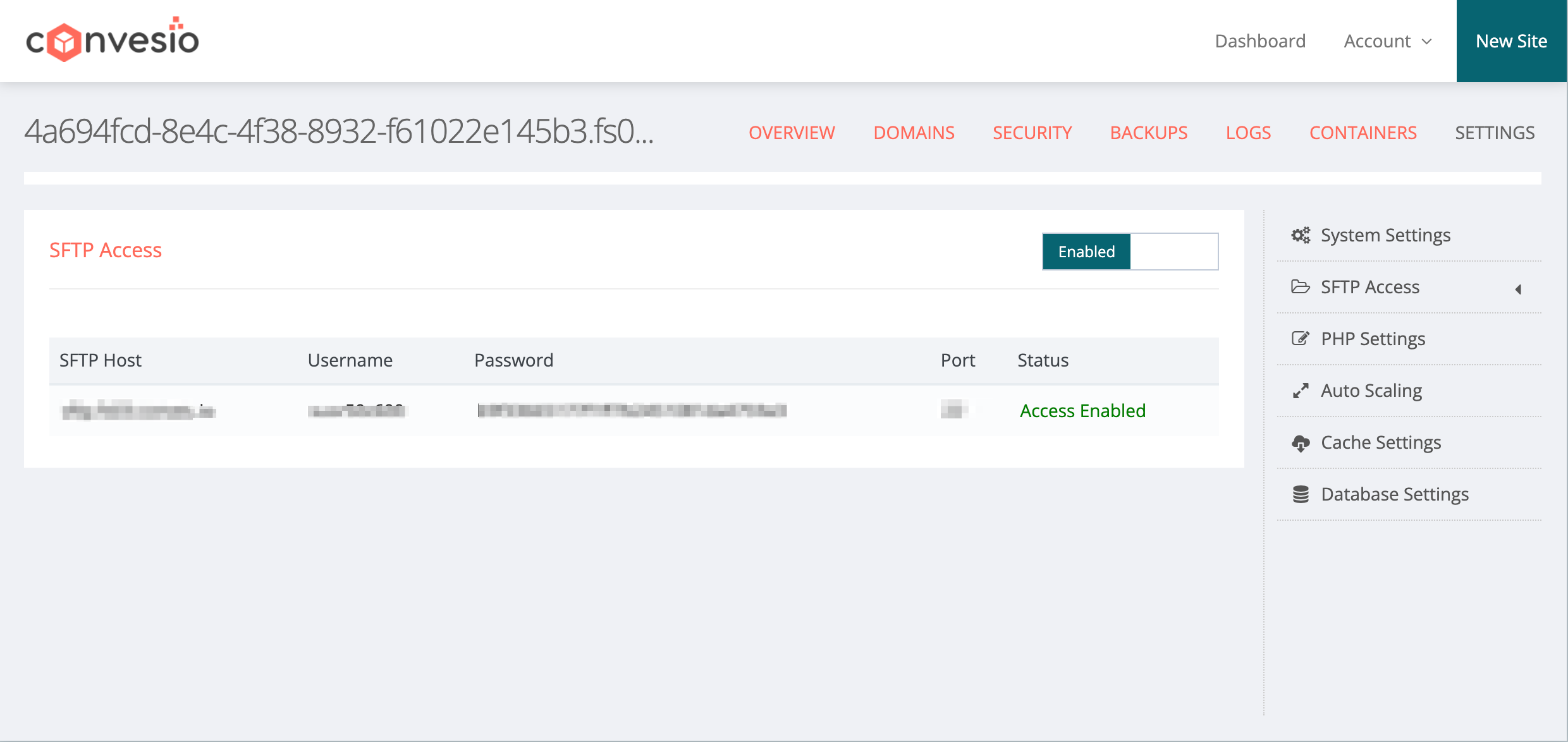Open Database Settings in sidebar
This screenshot has width=1568, height=742.
click(x=1394, y=494)
